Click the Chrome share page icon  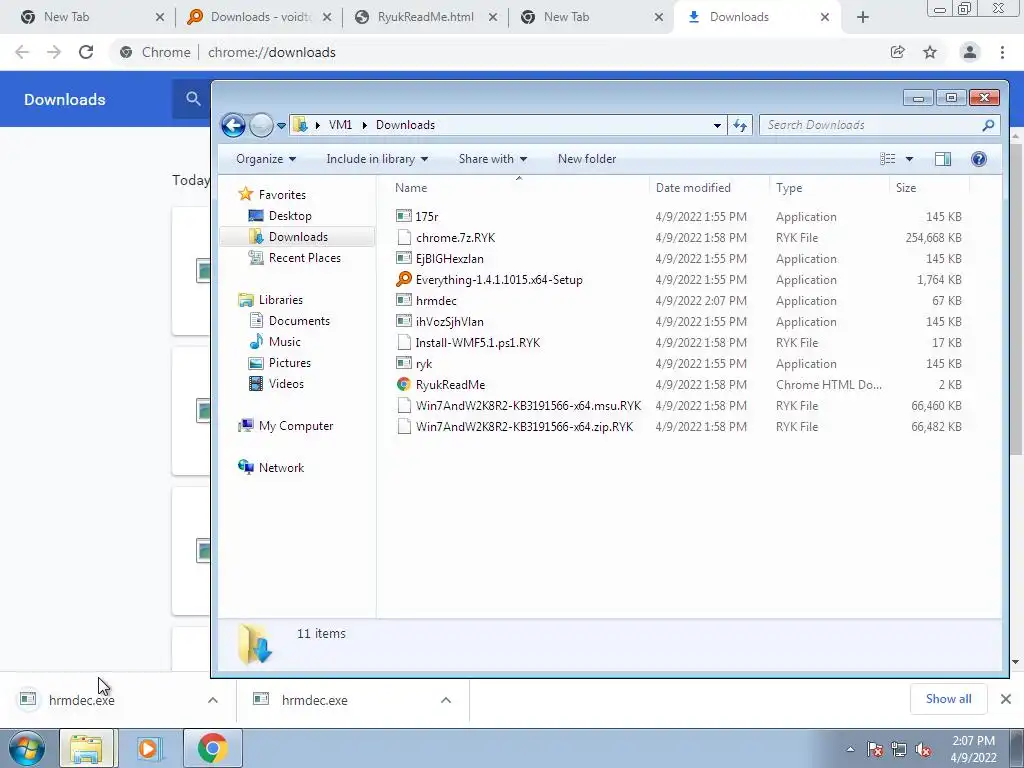pos(897,52)
